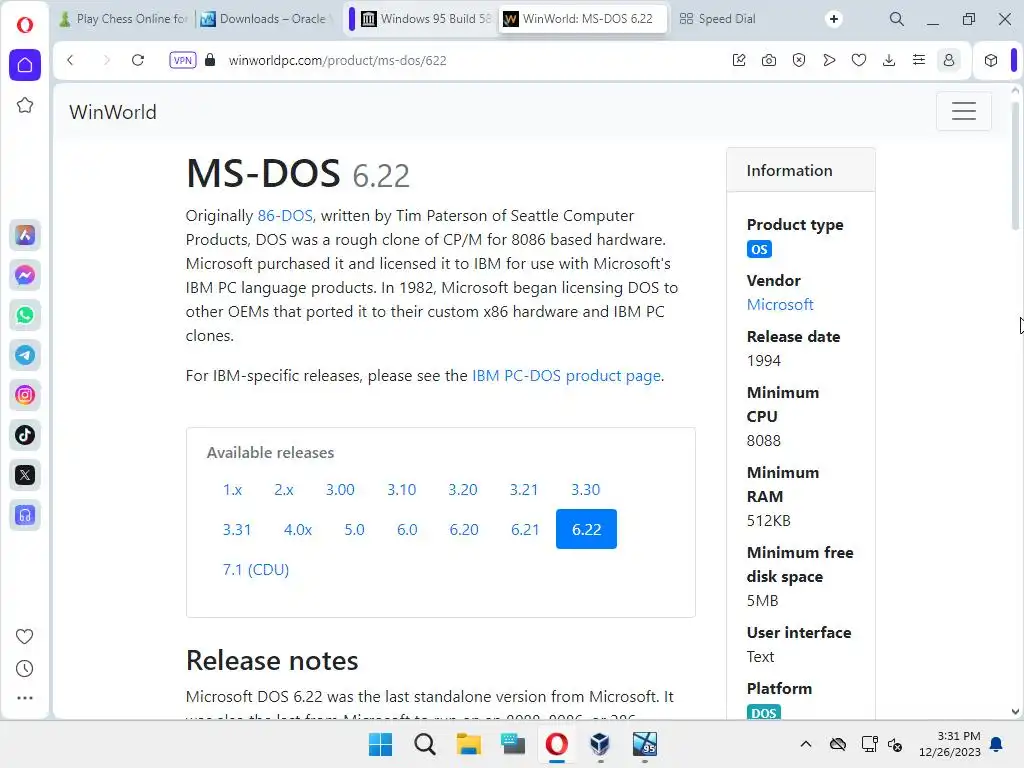Open VirtualBox from the taskbar

coord(600,744)
